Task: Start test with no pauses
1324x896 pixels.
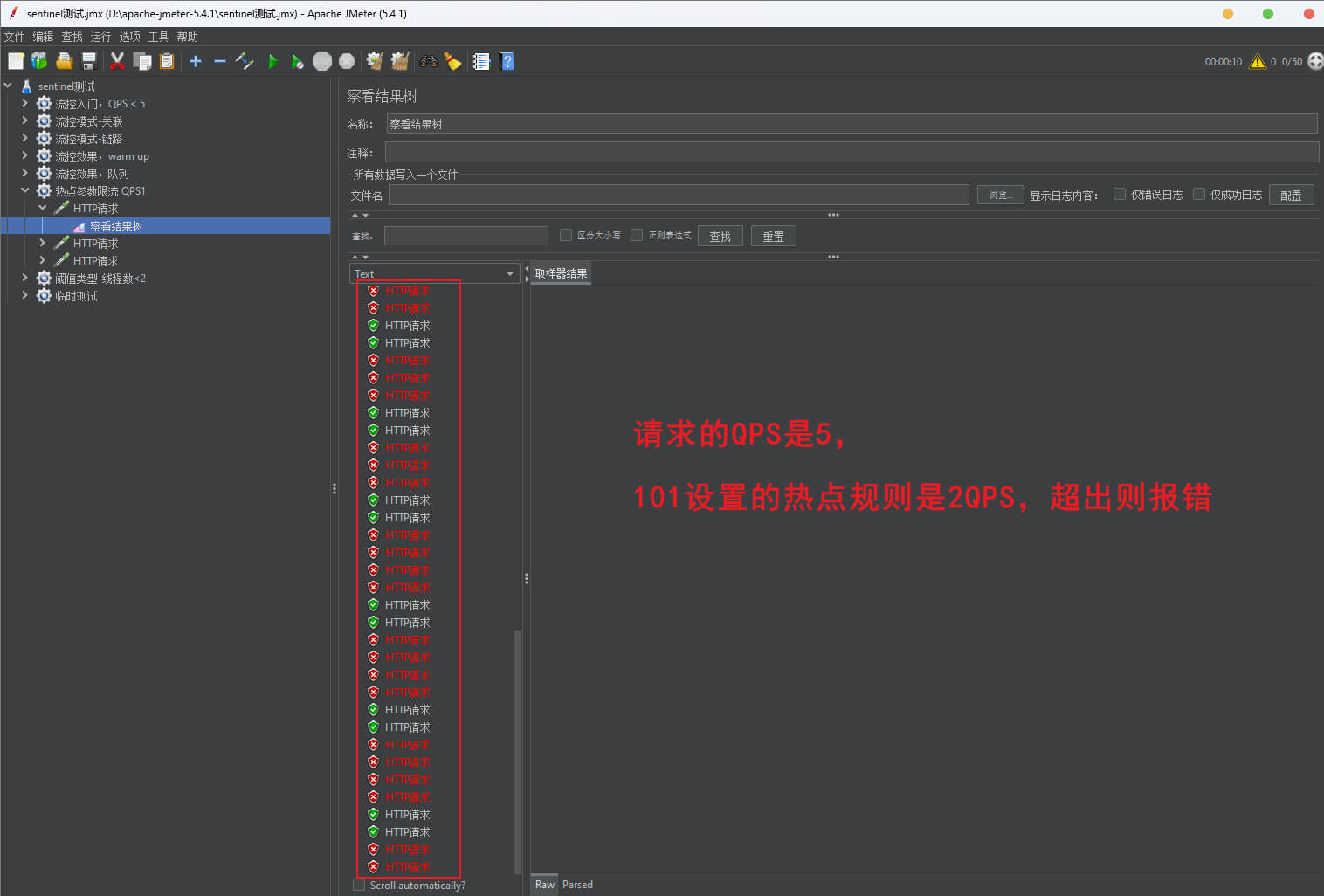Action: tap(298, 61)
